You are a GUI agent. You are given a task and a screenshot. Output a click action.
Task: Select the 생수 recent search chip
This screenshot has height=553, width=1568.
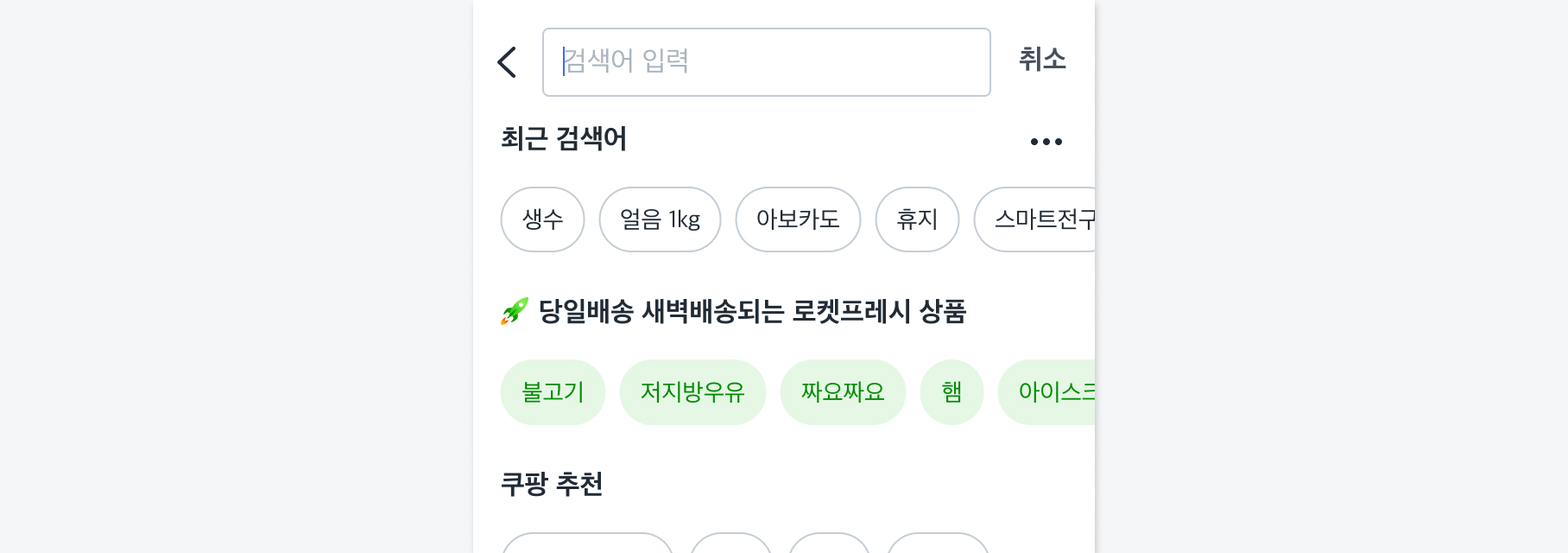click(x=542, y=219)
